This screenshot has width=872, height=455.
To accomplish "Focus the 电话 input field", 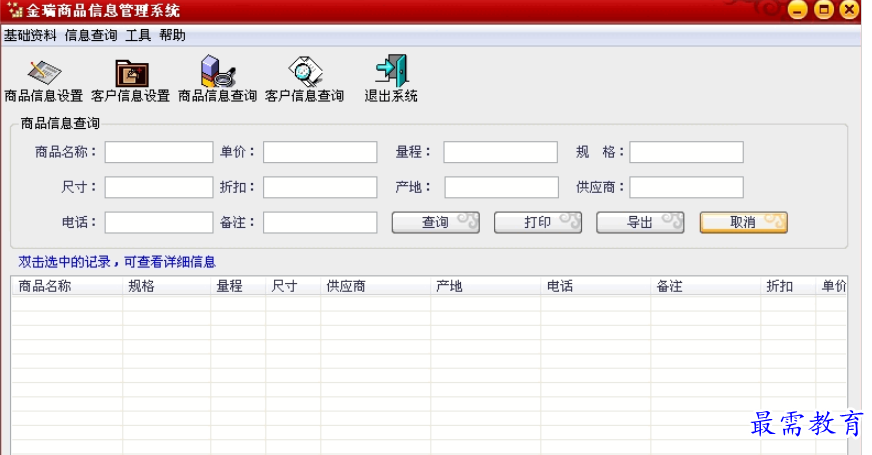I will coord(159,222).
